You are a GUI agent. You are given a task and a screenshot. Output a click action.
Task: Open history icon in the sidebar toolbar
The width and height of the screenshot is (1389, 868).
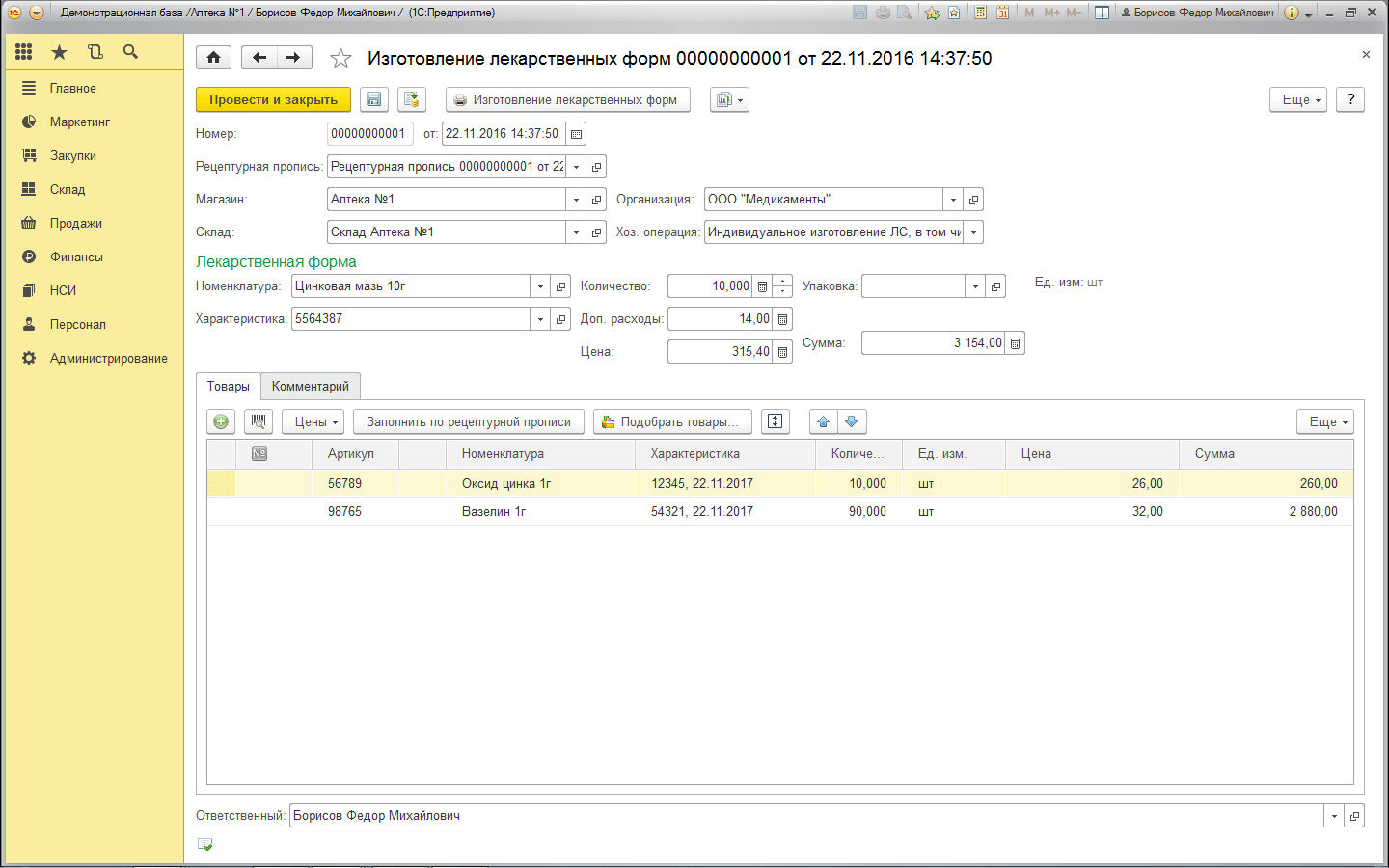95,52
